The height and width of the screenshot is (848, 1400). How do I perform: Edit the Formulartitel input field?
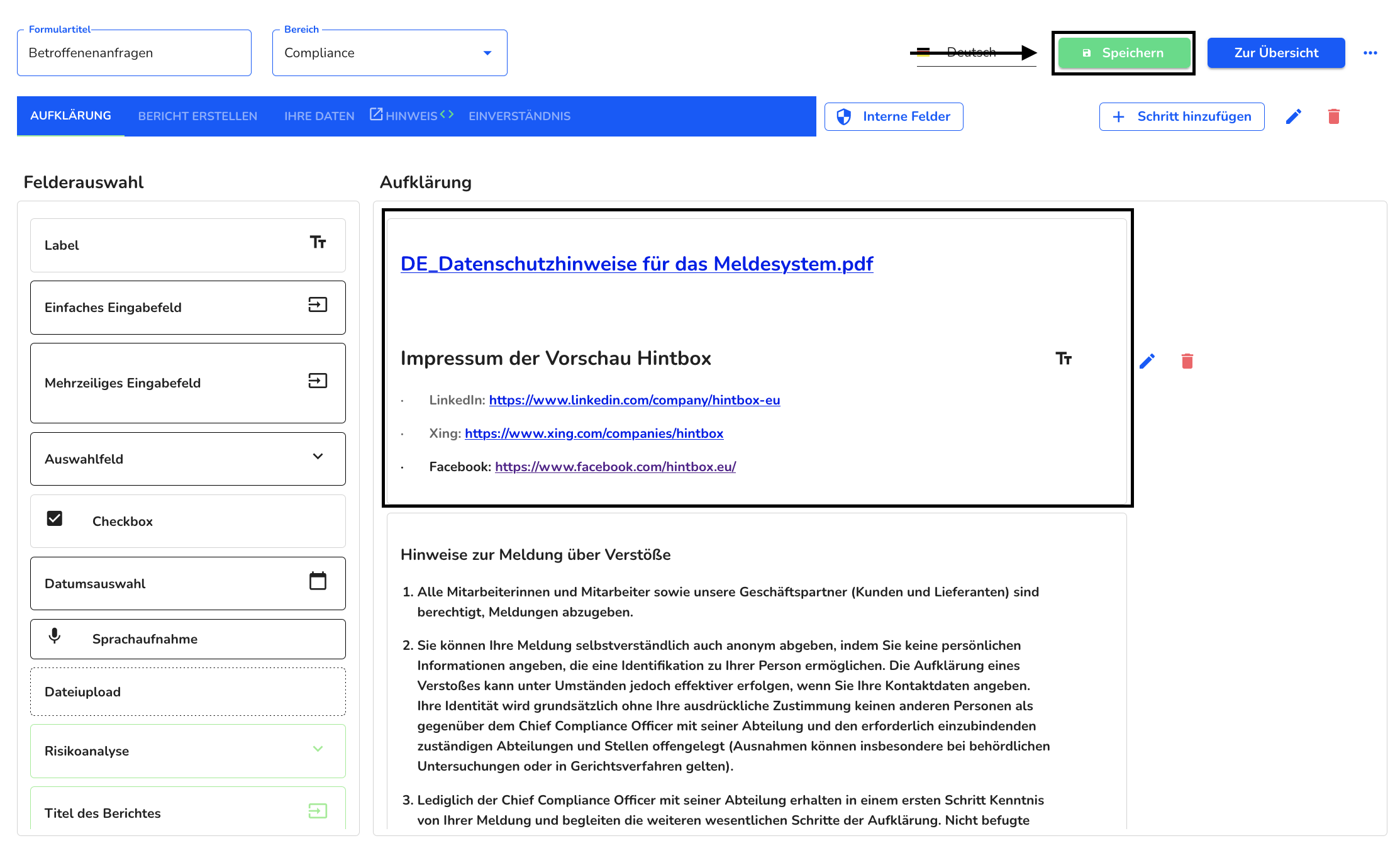tap(134, 53)
